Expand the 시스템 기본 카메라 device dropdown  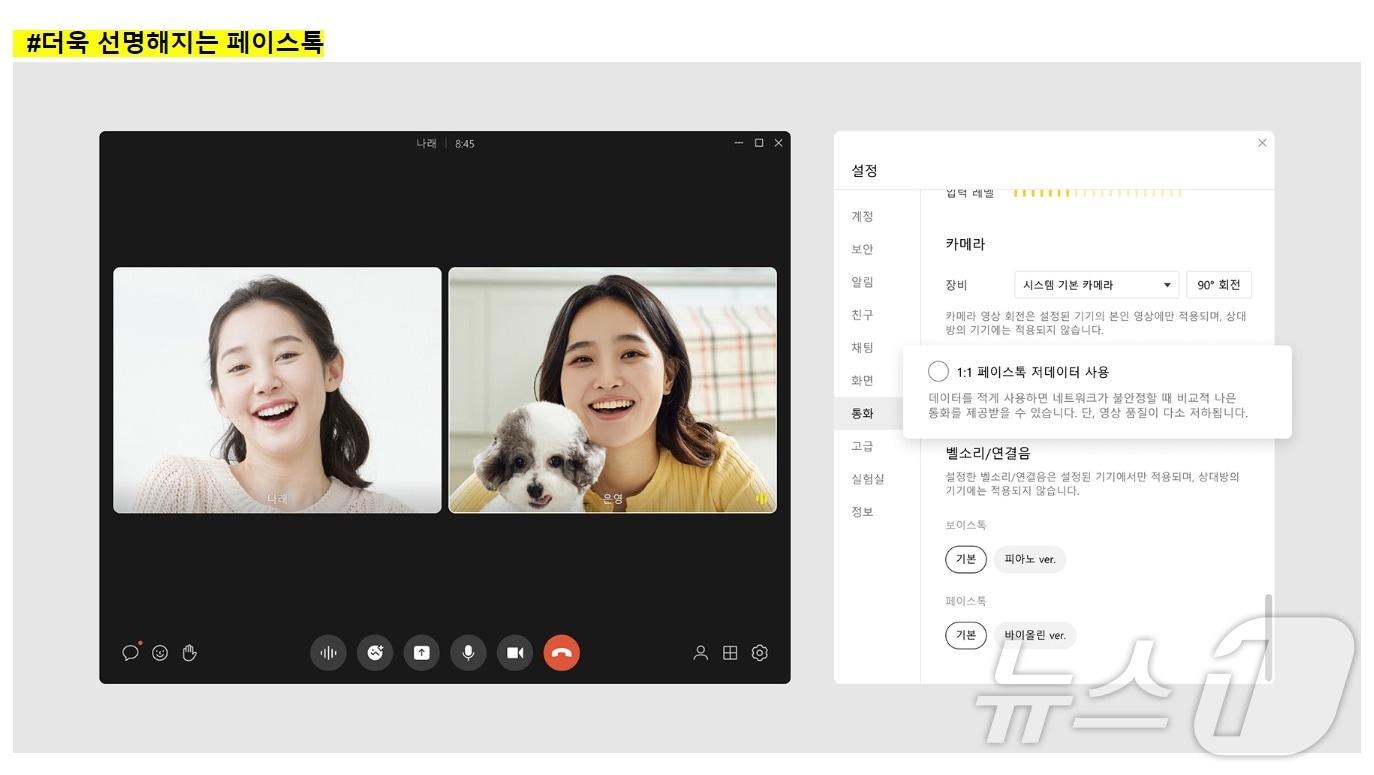pyautogui.click(x=1096, y=285)
